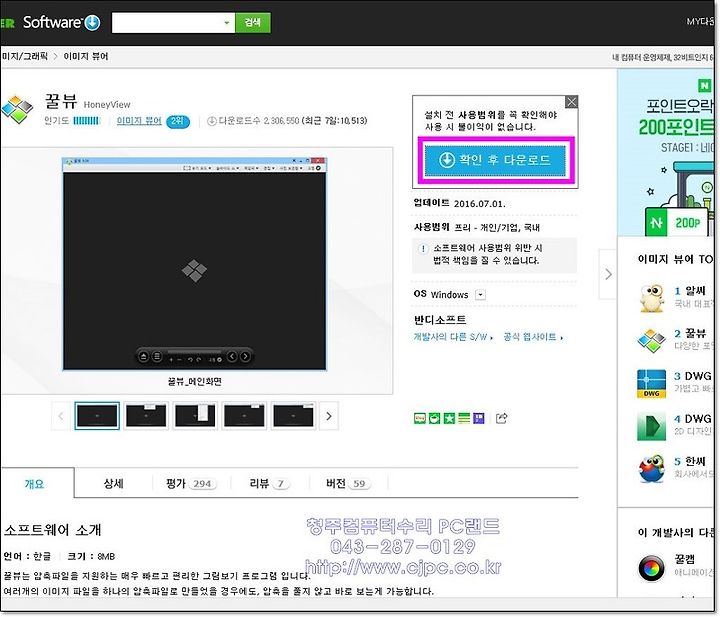Click 5 한씨 ranking text
The width and height of the screenshot is (720, 617).
point(690,461)
